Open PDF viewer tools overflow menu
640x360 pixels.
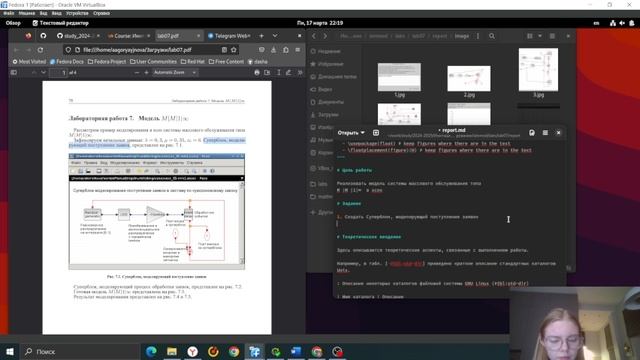(x=300, y=72)
